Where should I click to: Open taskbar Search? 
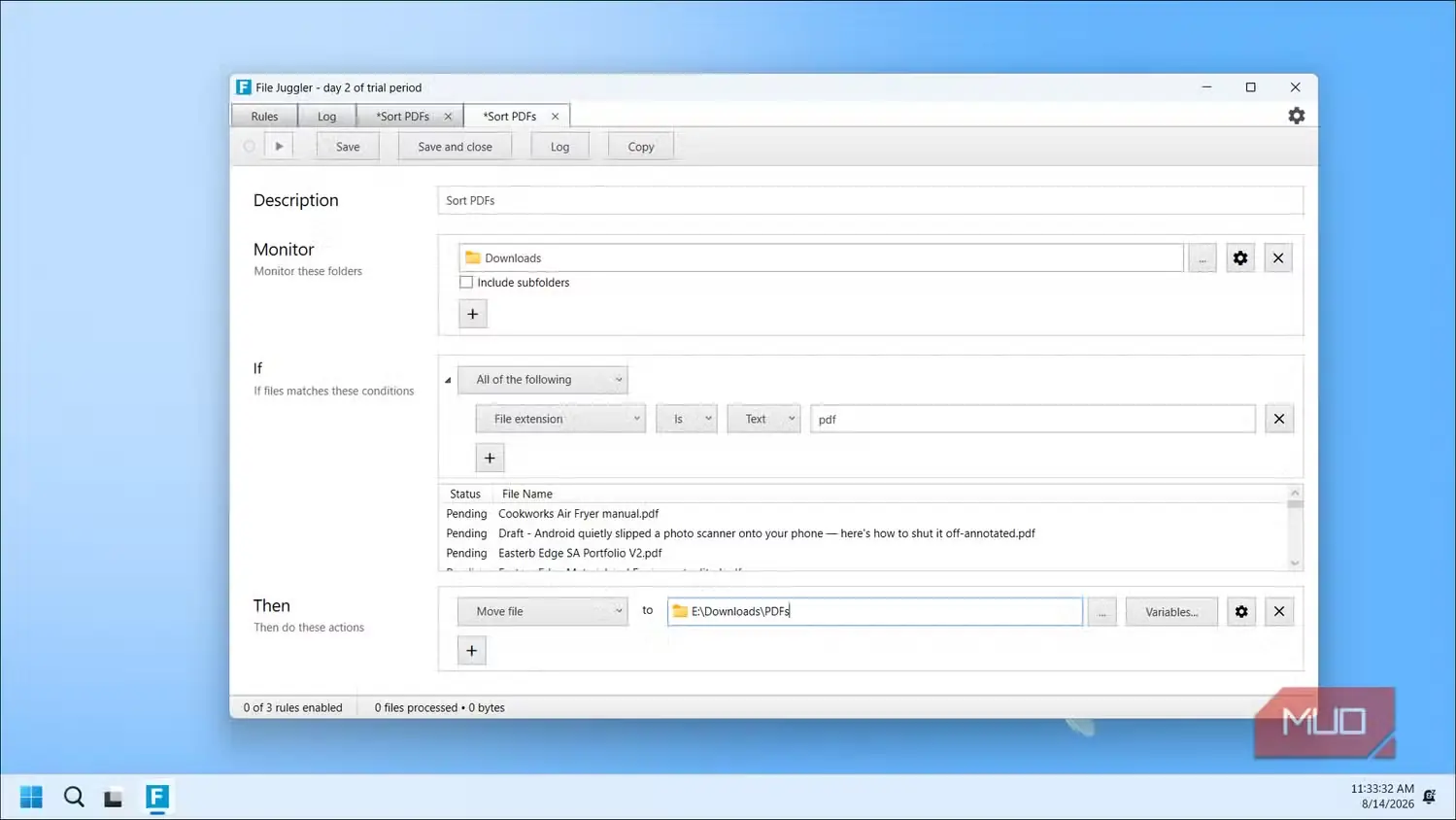74,797
